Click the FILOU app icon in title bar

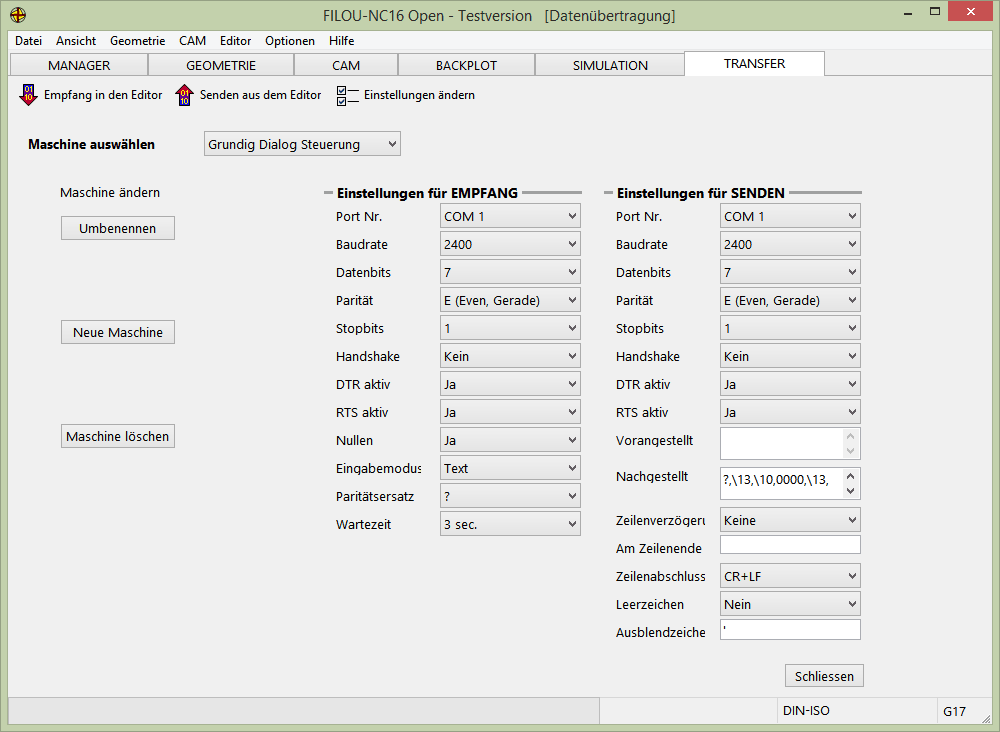[x=18, y=15]
